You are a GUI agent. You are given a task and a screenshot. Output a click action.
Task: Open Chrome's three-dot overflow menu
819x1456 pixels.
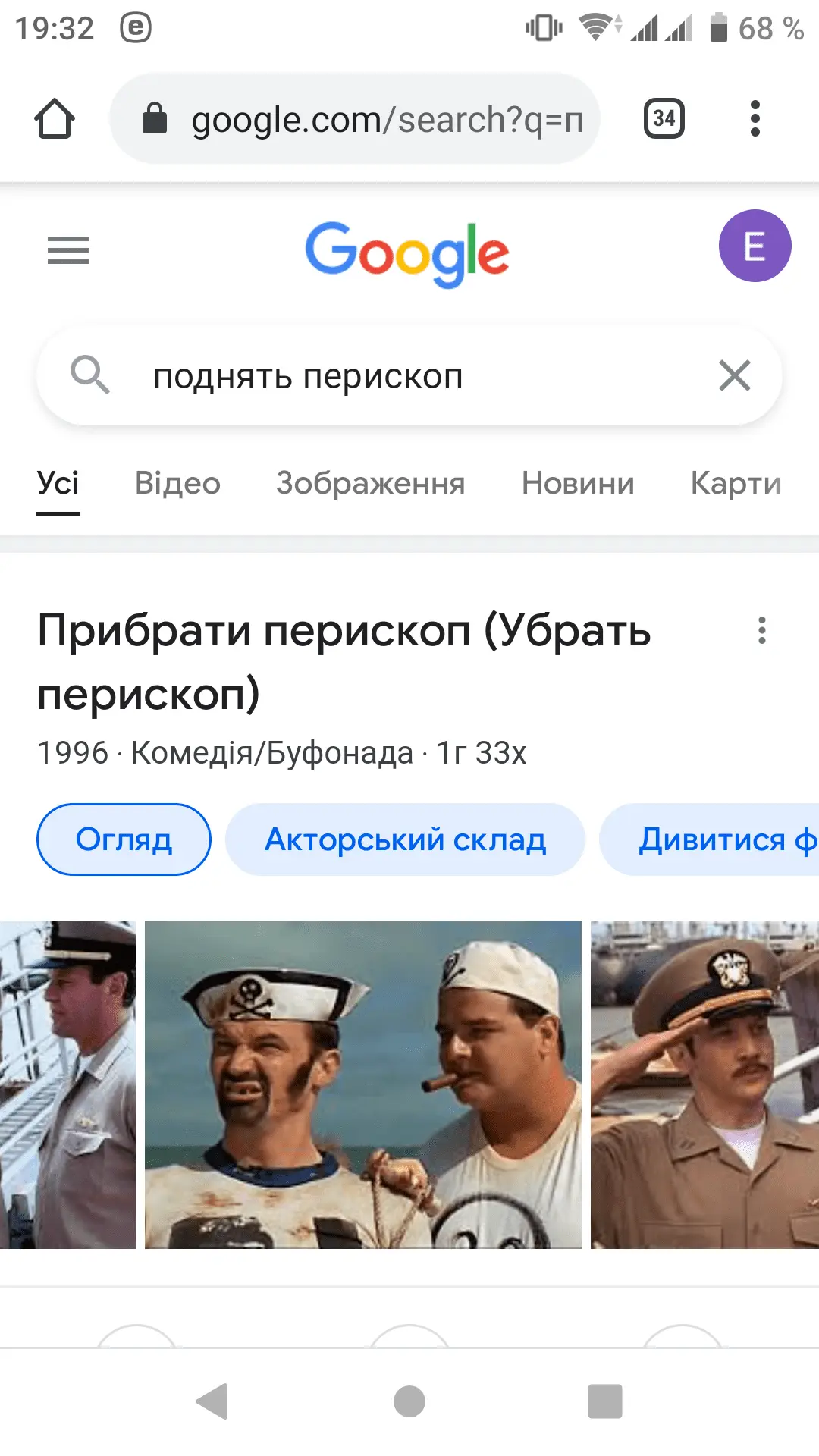pos(755,119)
